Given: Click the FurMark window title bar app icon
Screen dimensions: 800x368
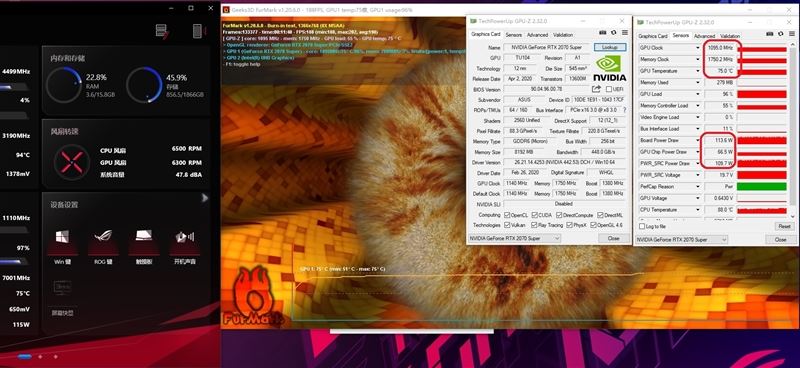Looking at the screenshot, I should click(x=227, y=10).
